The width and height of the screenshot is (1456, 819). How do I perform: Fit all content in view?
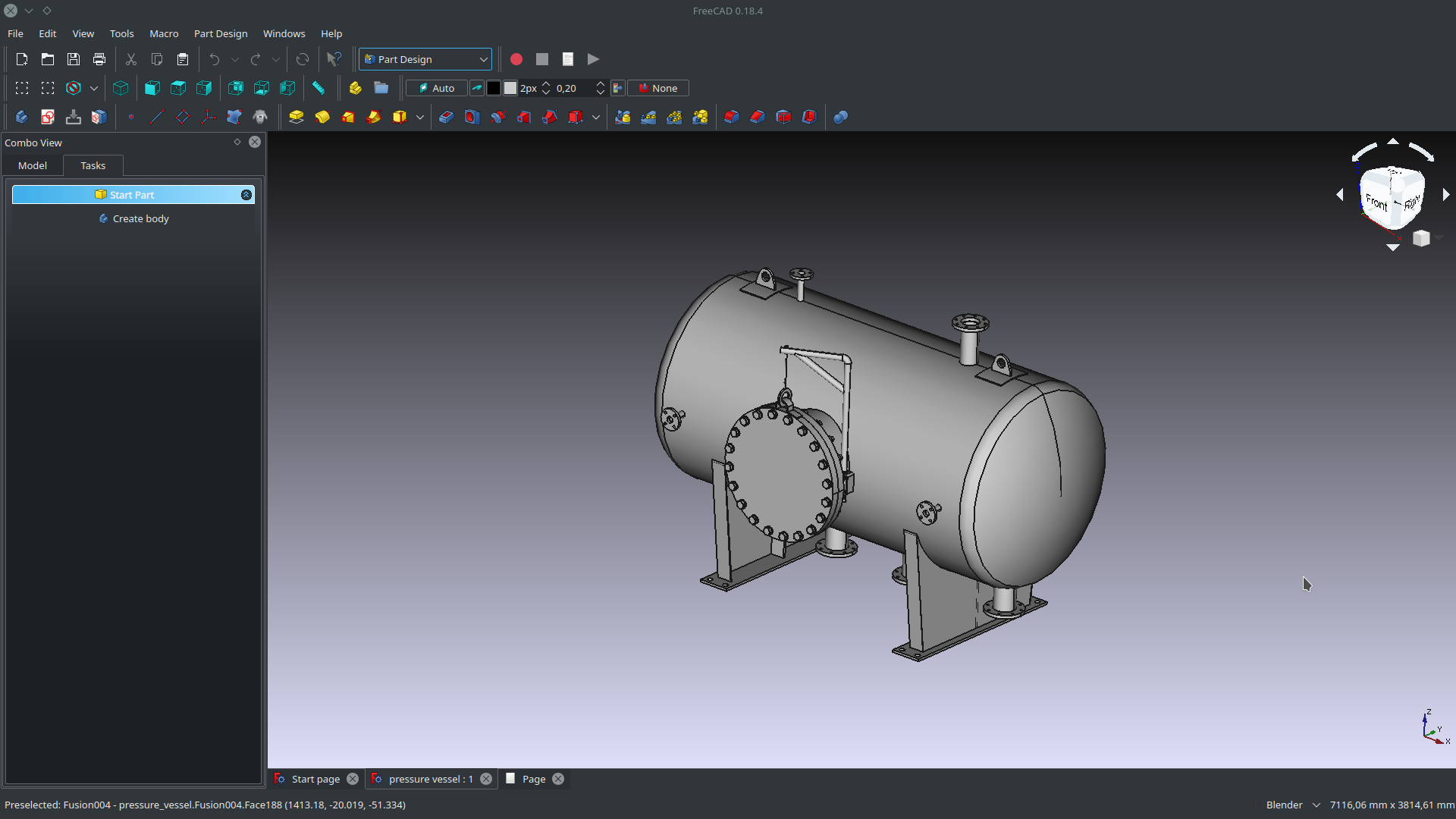pos(22,88)
